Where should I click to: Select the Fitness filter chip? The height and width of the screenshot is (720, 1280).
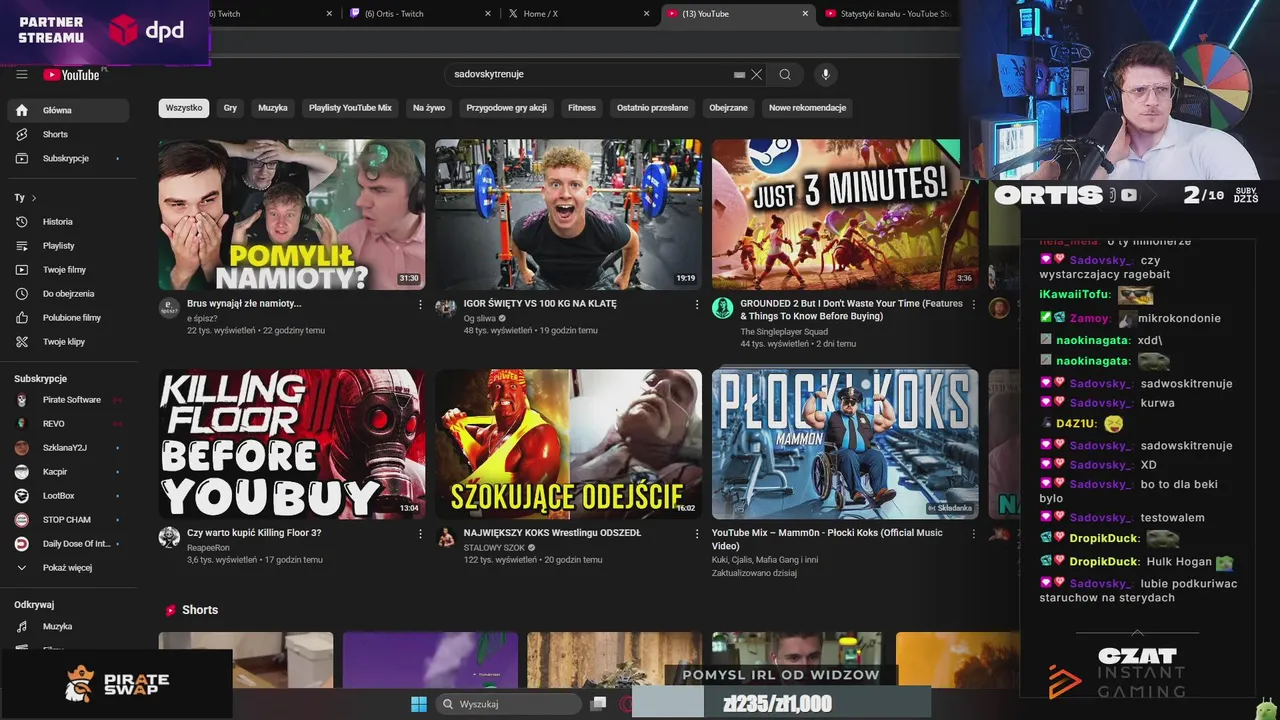(582, 108)
